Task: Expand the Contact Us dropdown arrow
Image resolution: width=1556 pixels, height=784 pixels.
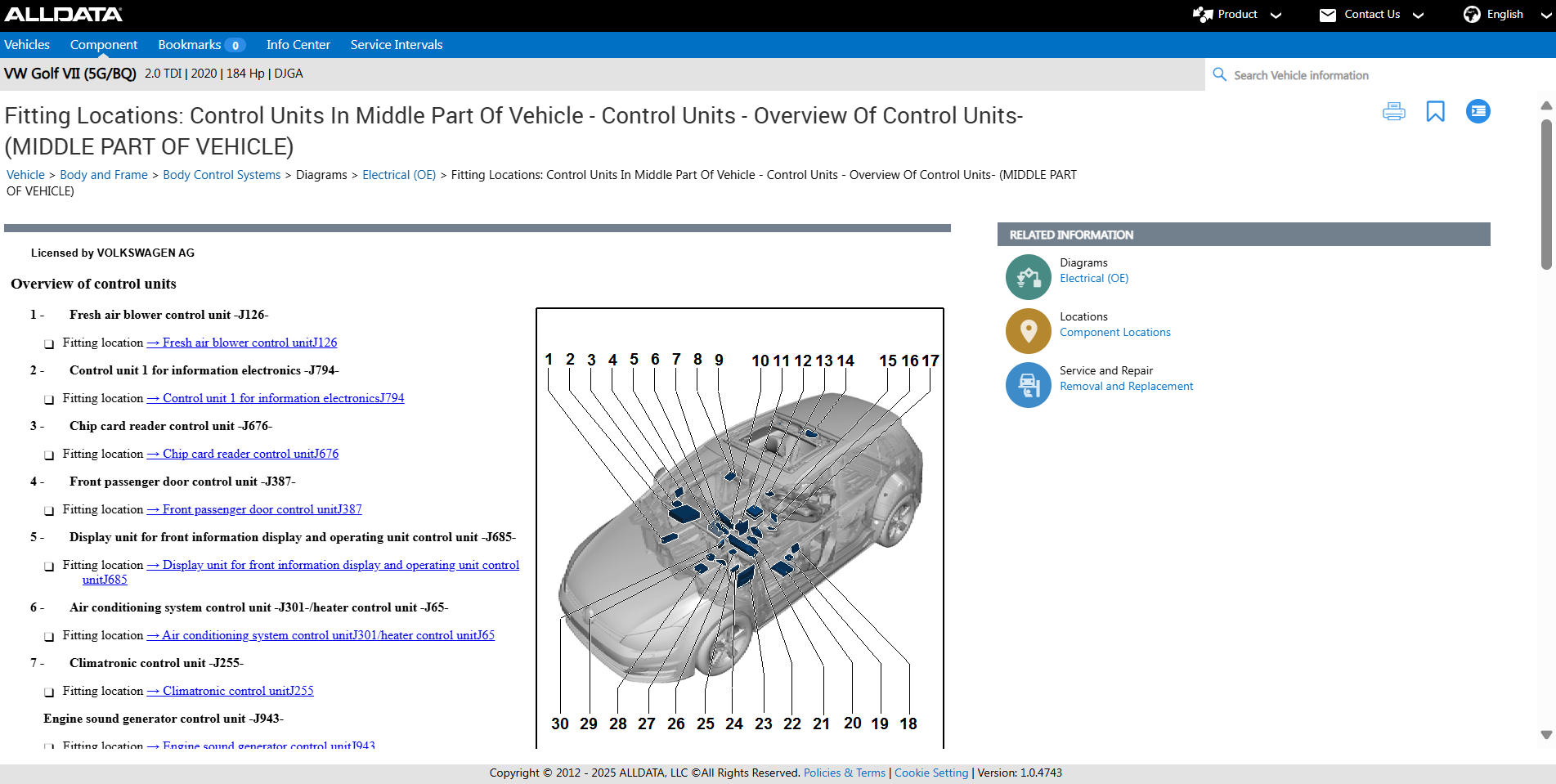Action: point(1418,15)
